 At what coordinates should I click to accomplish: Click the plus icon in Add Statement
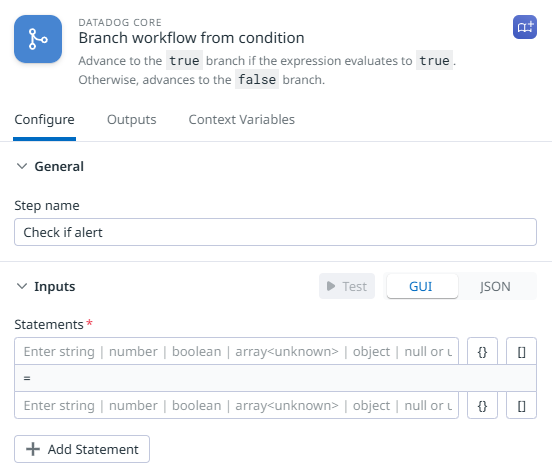click(33, 449)
